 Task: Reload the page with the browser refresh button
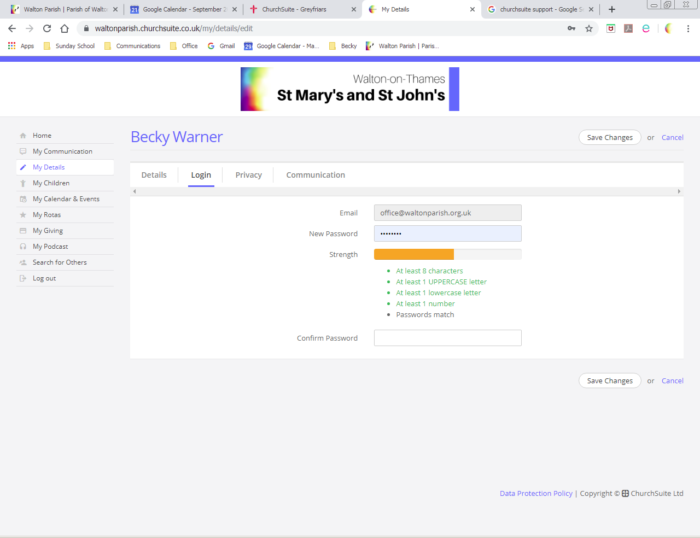tap(47, 29)
